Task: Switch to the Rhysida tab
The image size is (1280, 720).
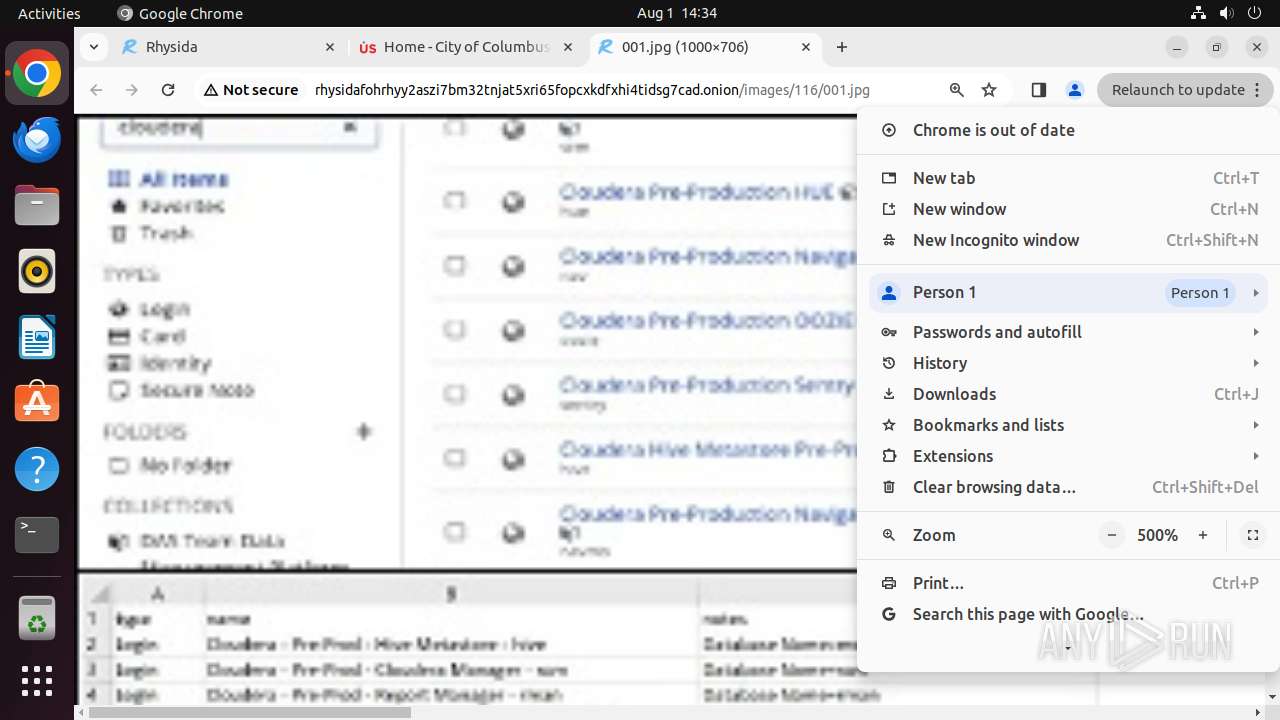Action: coord(228,47)
